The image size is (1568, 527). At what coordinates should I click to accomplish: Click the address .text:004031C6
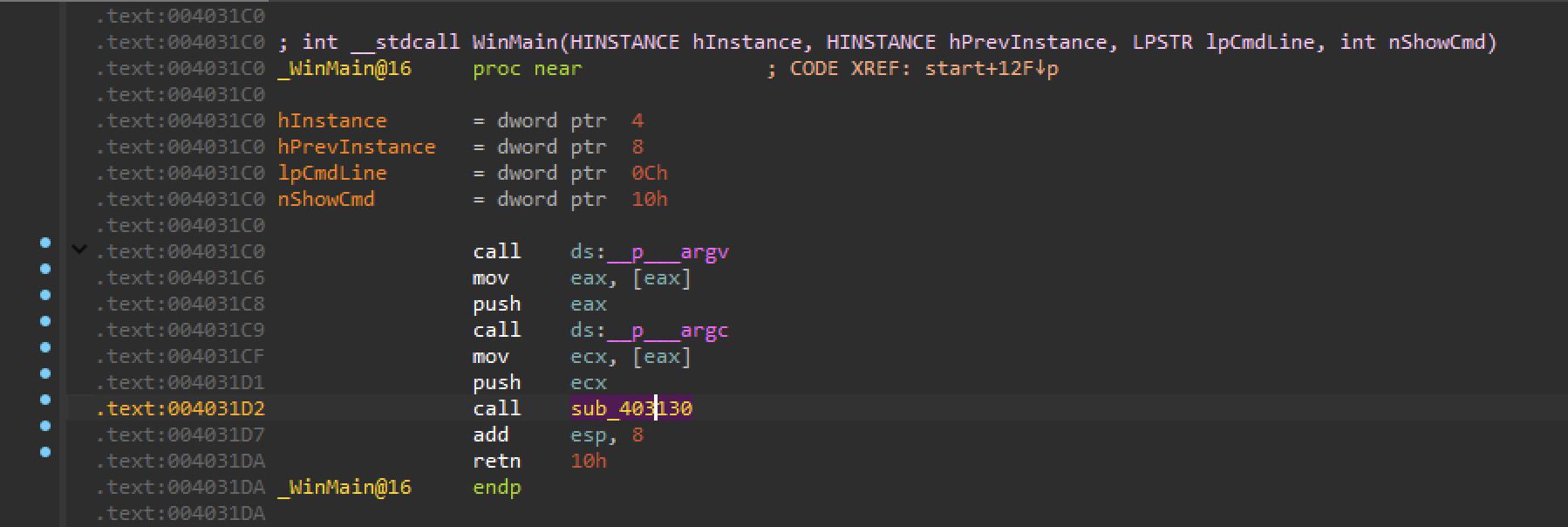181,277
